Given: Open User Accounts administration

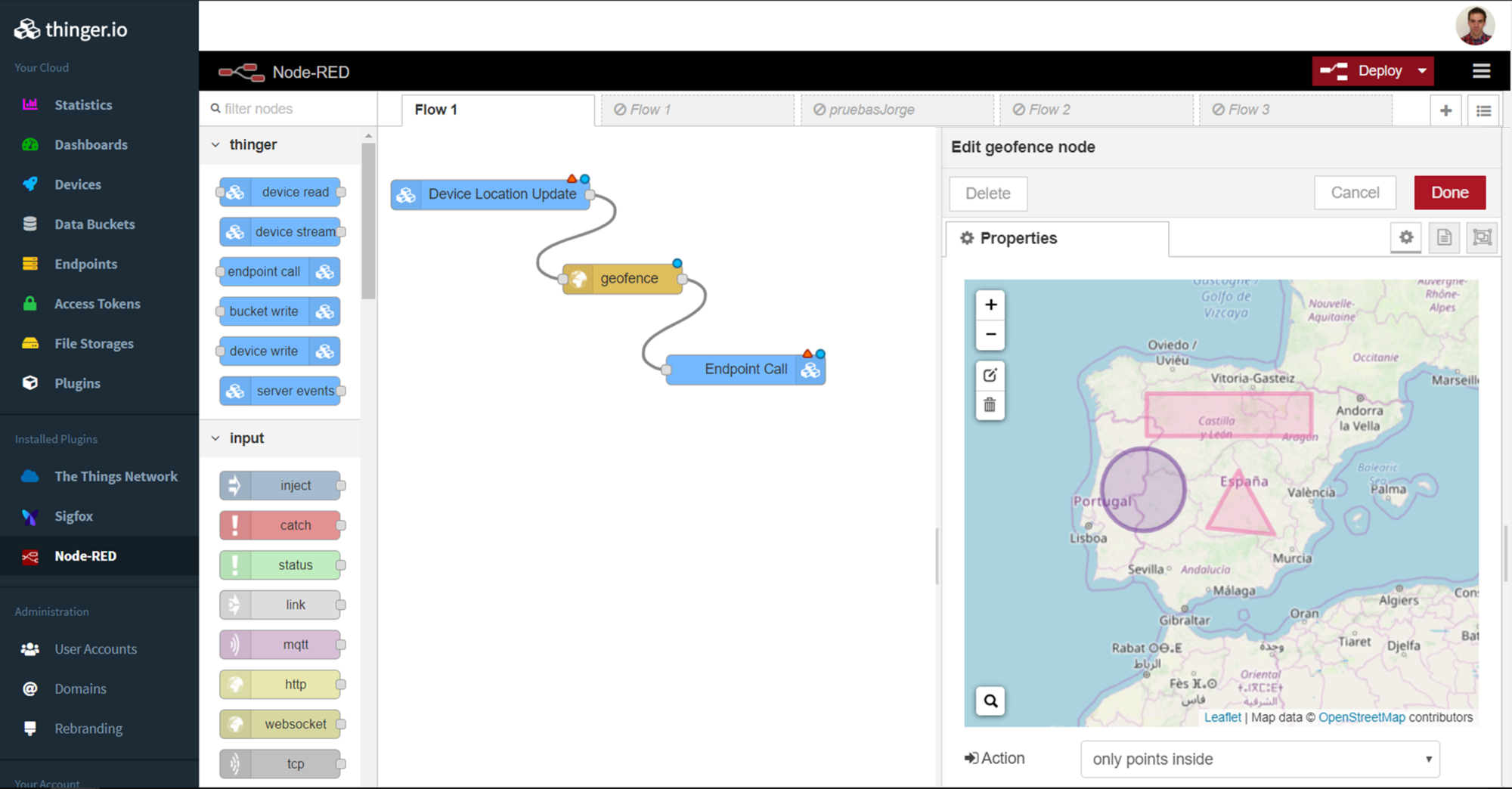Looking at the screenshot, I should coord(95,649).
